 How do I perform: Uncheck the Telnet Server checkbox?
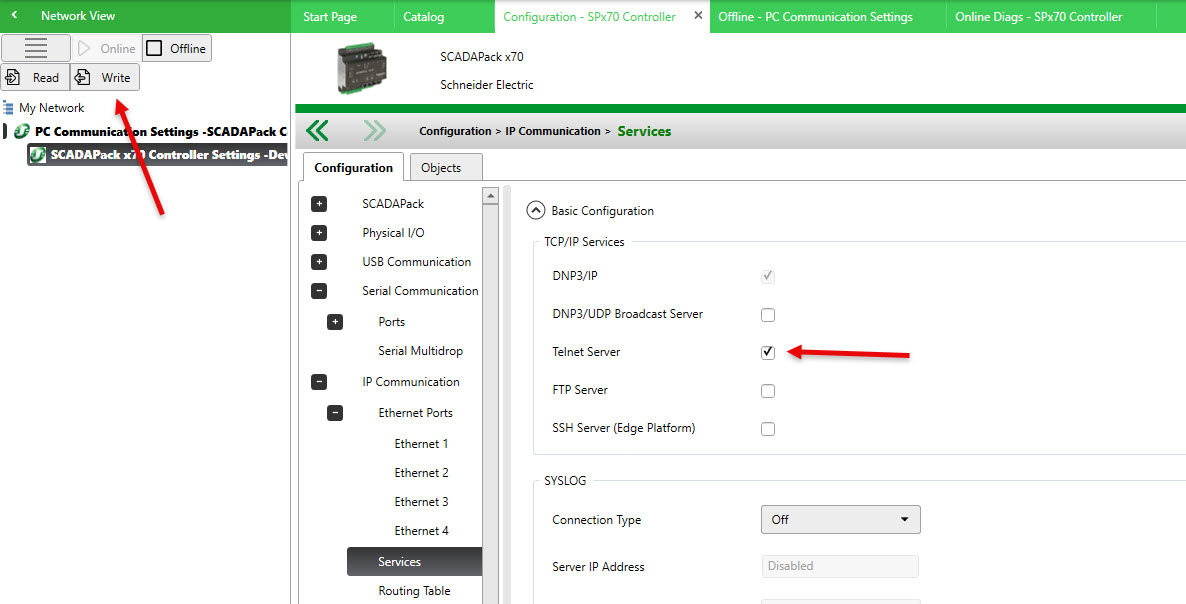click(x=768, y=352)
